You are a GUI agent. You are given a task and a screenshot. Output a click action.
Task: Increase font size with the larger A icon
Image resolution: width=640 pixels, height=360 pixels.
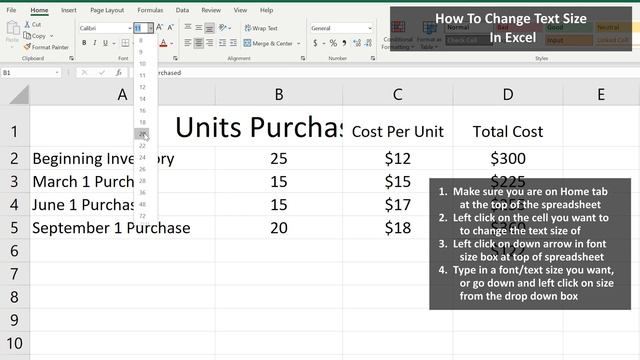(160, 27)
